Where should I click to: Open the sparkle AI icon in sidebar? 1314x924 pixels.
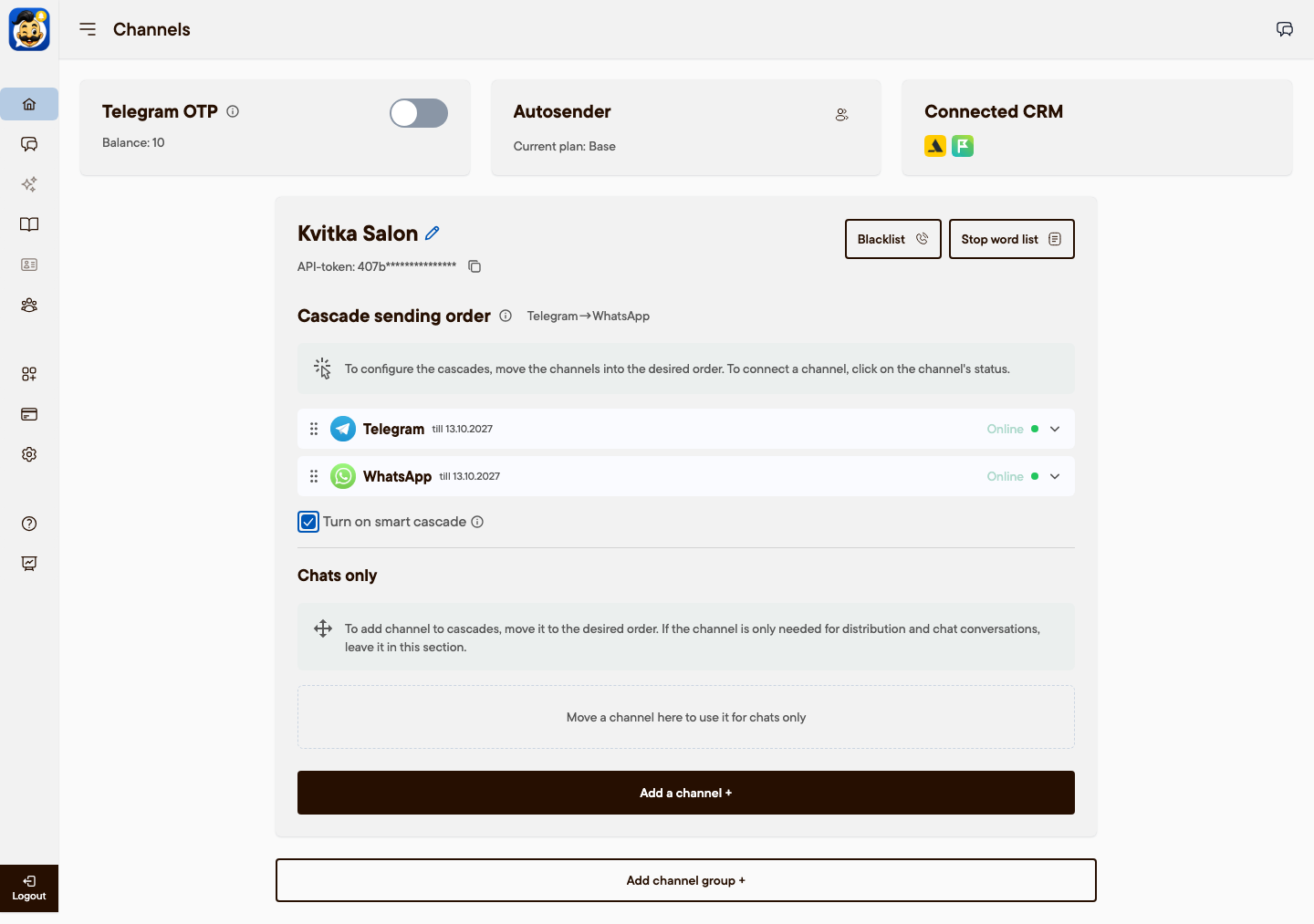pyautogui.click(x=29, y=184)
